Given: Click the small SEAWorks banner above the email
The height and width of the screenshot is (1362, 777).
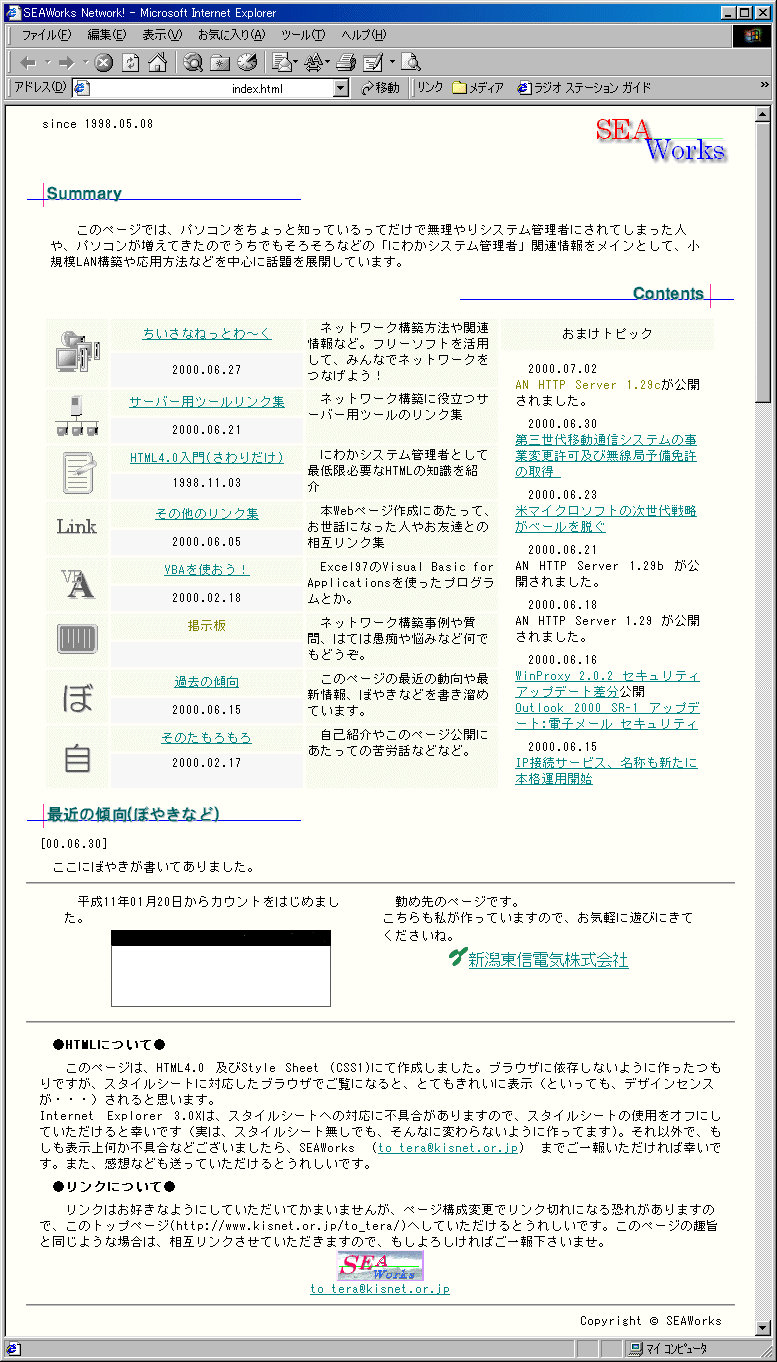Looking at the screenshot, I should point(380,1266).
